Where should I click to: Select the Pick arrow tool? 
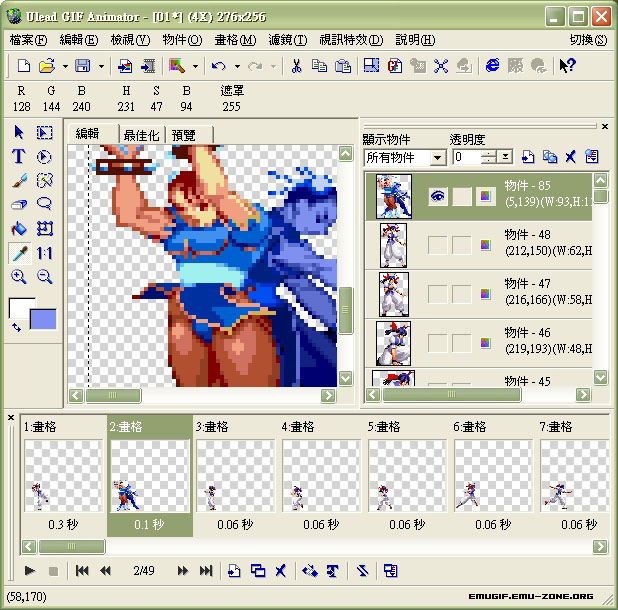[19, 132]
